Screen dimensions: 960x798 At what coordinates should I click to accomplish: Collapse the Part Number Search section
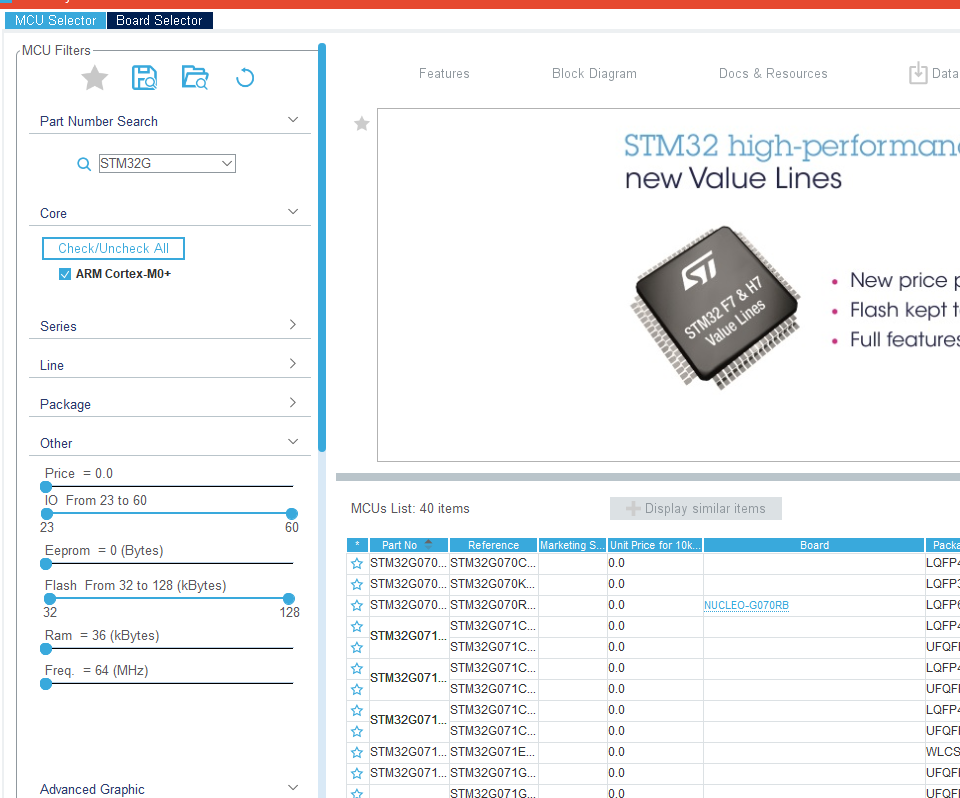pyautogui.click(x=293, y=119)
